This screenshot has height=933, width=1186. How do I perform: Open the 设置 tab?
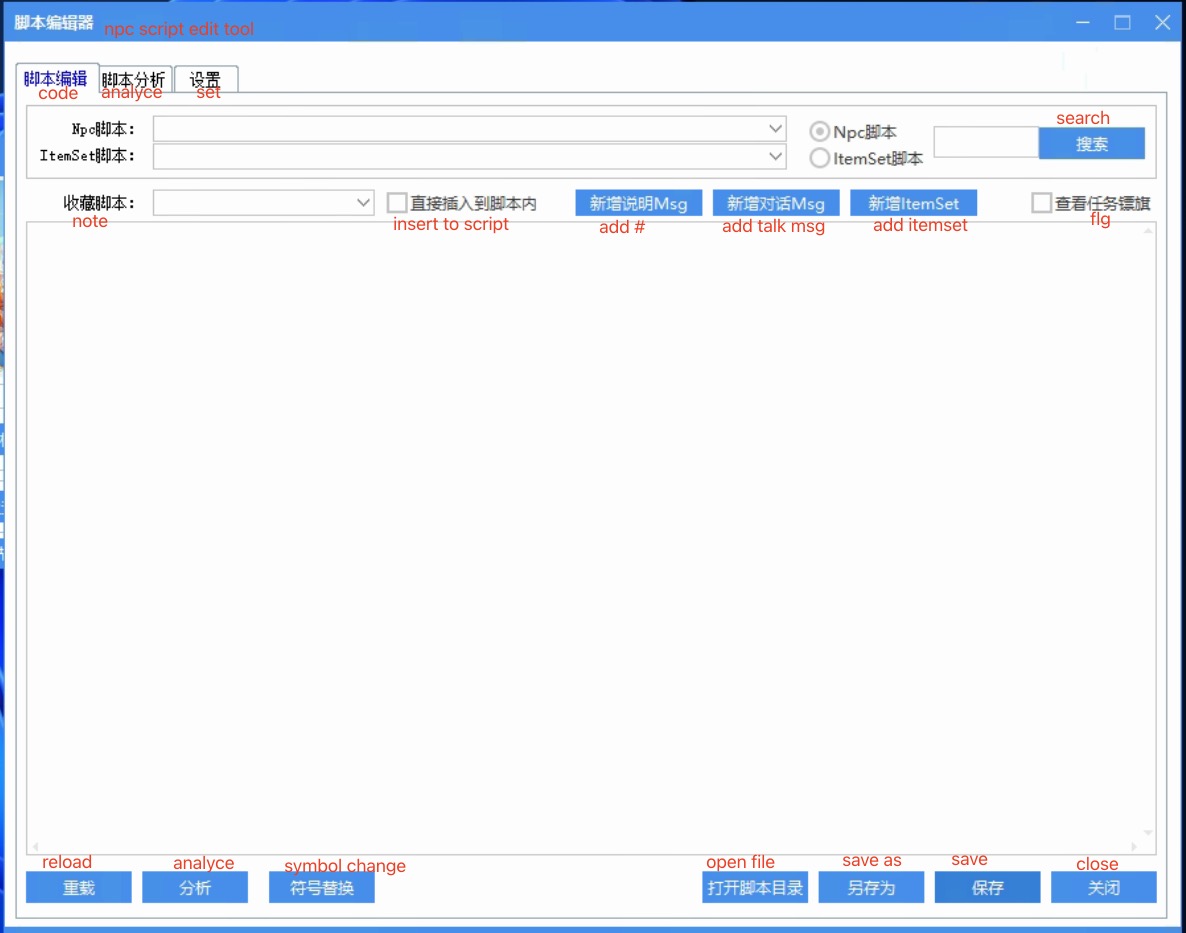pos(205,79)
